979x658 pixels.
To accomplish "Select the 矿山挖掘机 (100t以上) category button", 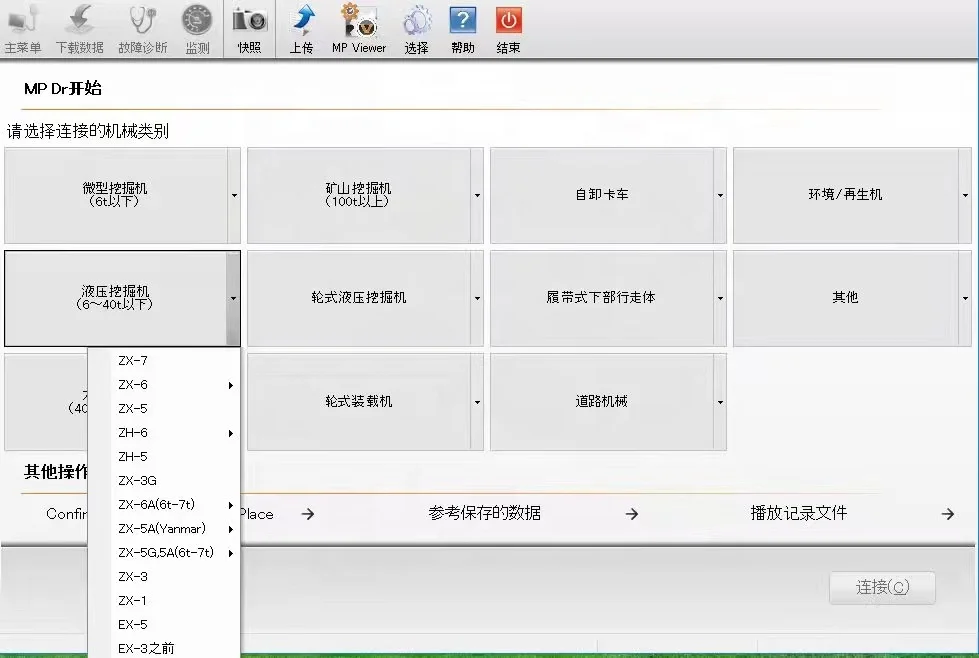I will (x=358, y=195).
